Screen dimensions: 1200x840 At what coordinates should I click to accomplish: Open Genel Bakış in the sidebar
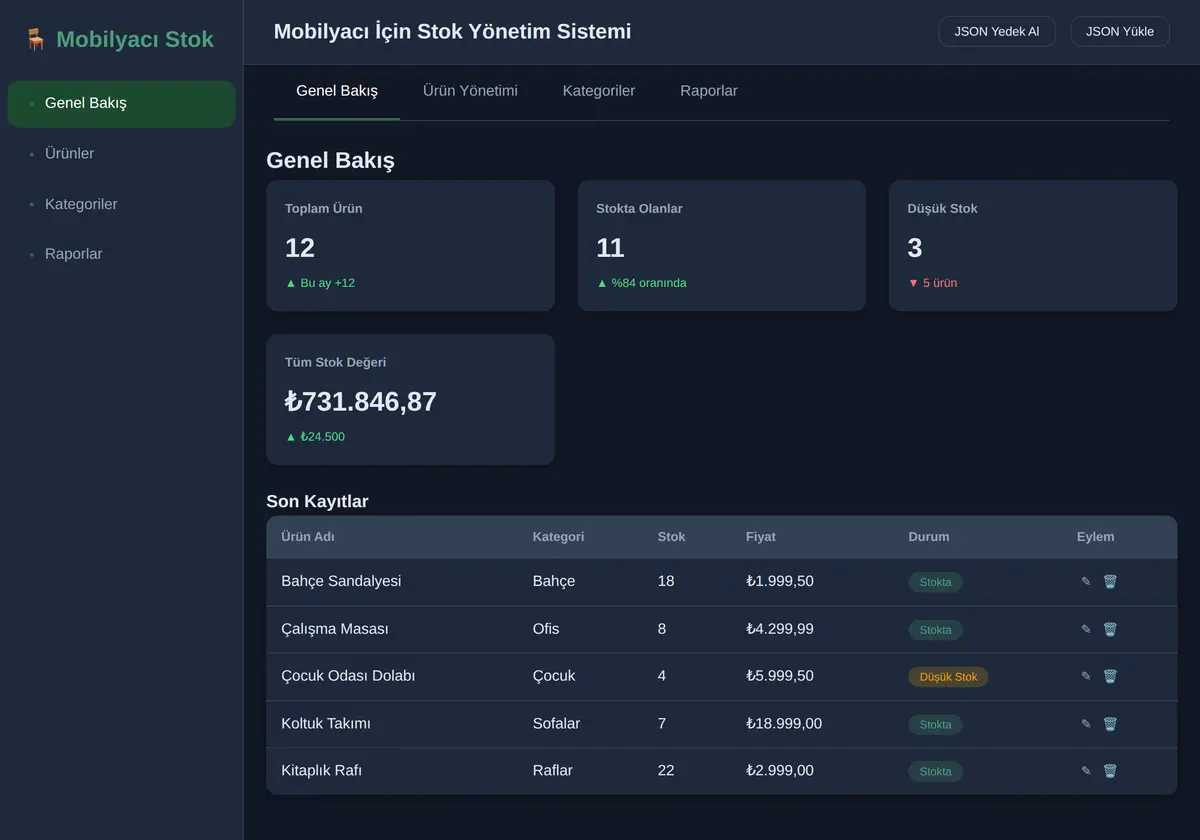pyautogui.click(x=122, y=103)
